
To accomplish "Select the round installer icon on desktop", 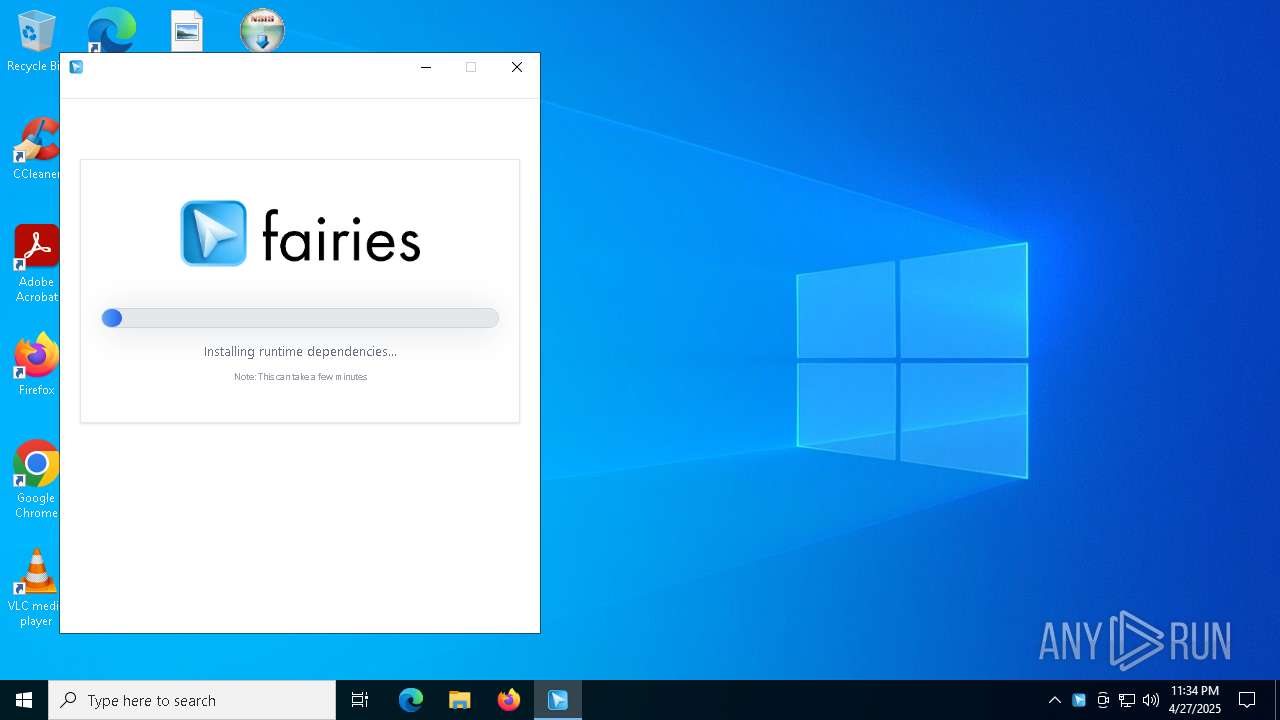I will tap(263, 30).
